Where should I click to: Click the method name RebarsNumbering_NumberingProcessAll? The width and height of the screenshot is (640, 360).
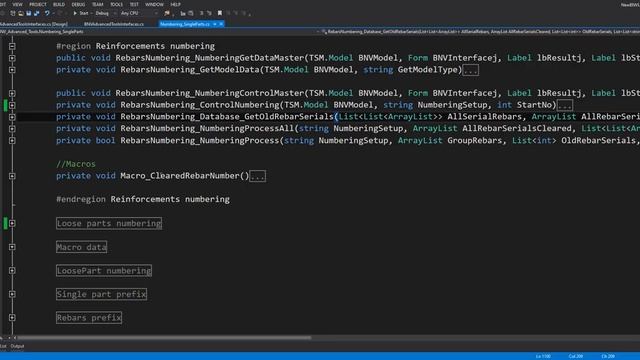point(207,129)
